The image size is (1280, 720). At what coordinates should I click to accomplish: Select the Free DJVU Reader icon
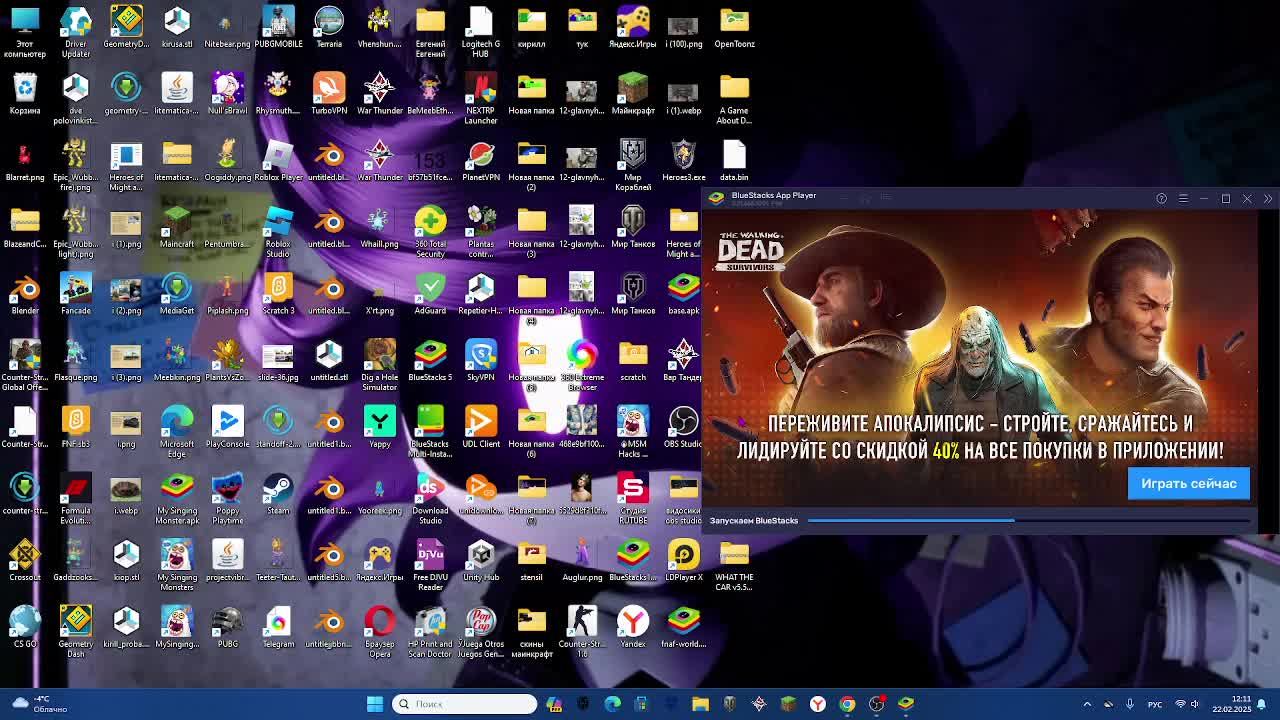click(x=430, y=566)
